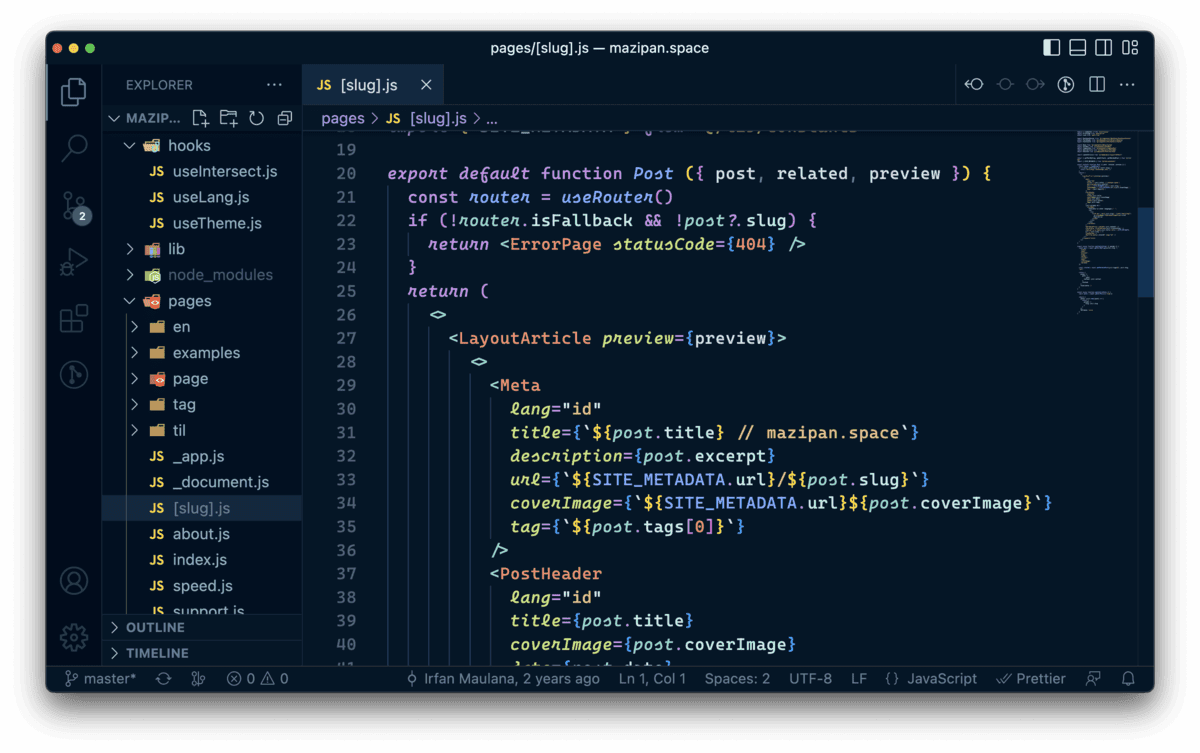The image size is (1200, 753).
Task: Open Source Control view with 2 changes
Action: (x=74, y=207)
